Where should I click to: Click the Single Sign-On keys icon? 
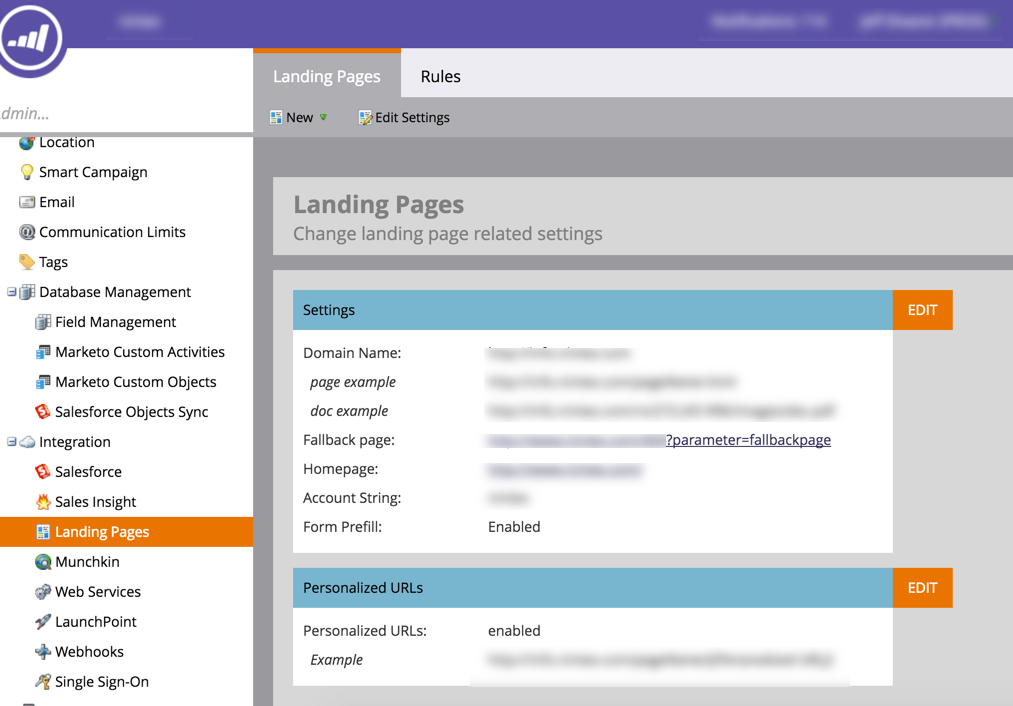[x=43, y=681]
